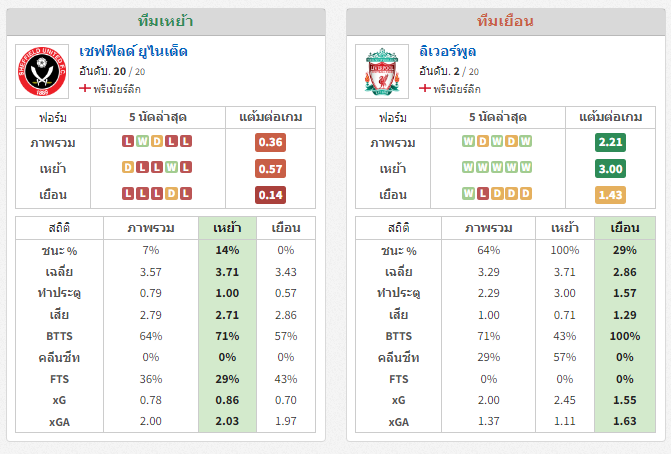The image size is (671, 454).
Task: Click England flag icon under Liverpool
Action: click(x=425, y=89)
